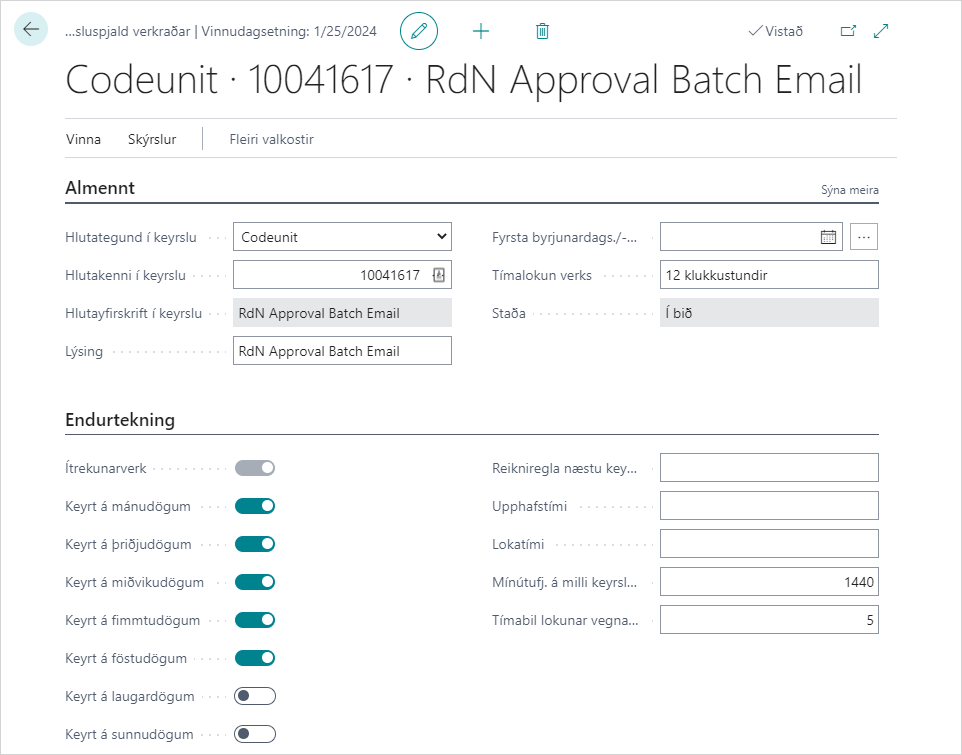Open the Hlutategund í keyrslu dropdown
Image resolution: width=962 pixels, height=755 pixels.
click(342, 237)
